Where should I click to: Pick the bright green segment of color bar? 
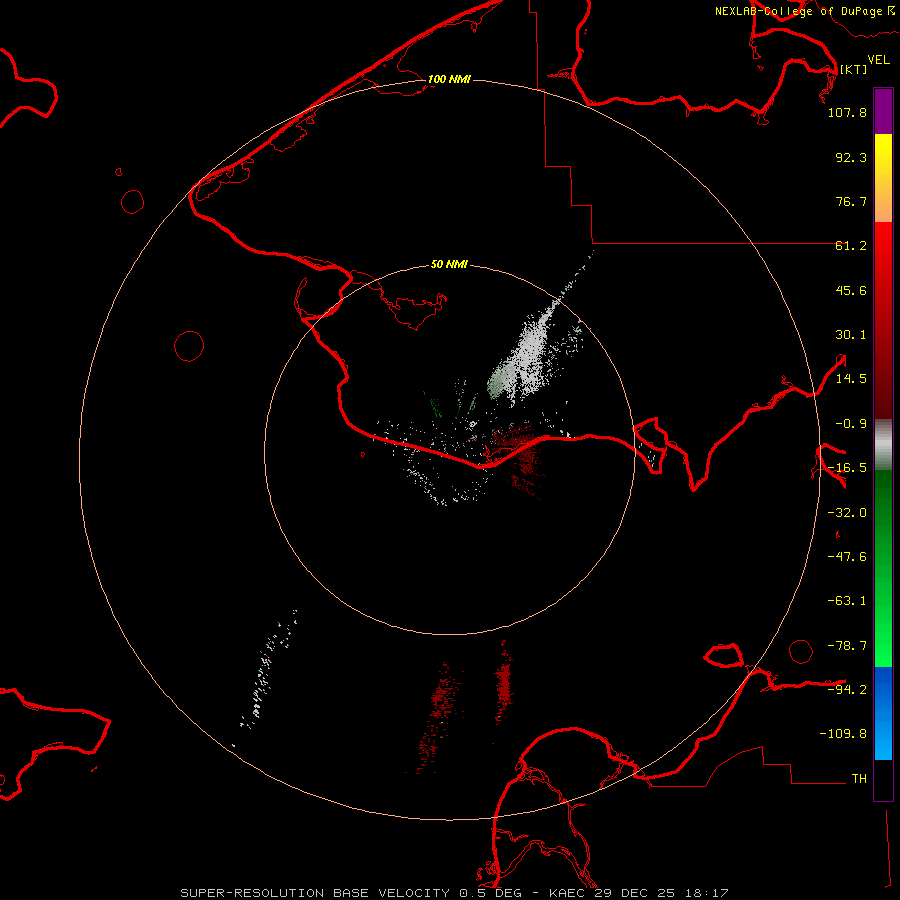click(883, 631)
